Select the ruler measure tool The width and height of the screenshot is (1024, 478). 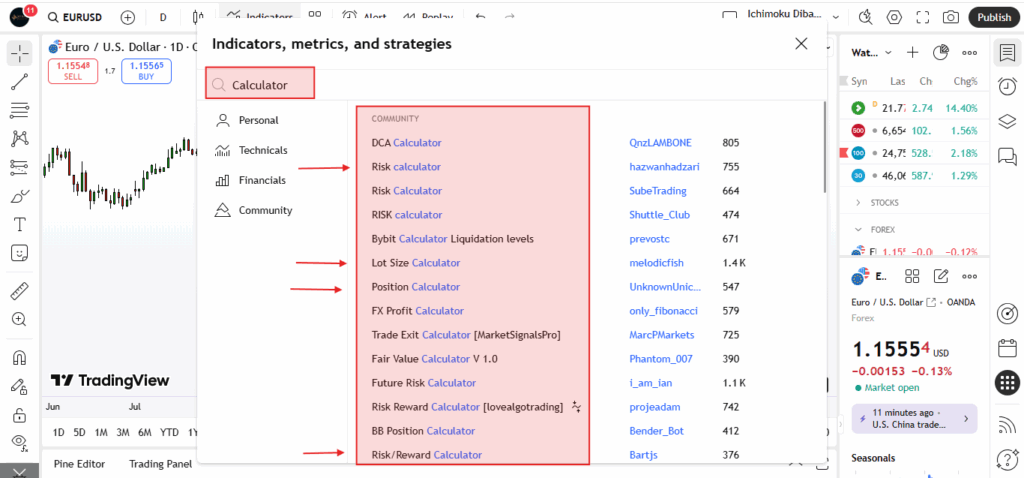click(x=20, y=291)
